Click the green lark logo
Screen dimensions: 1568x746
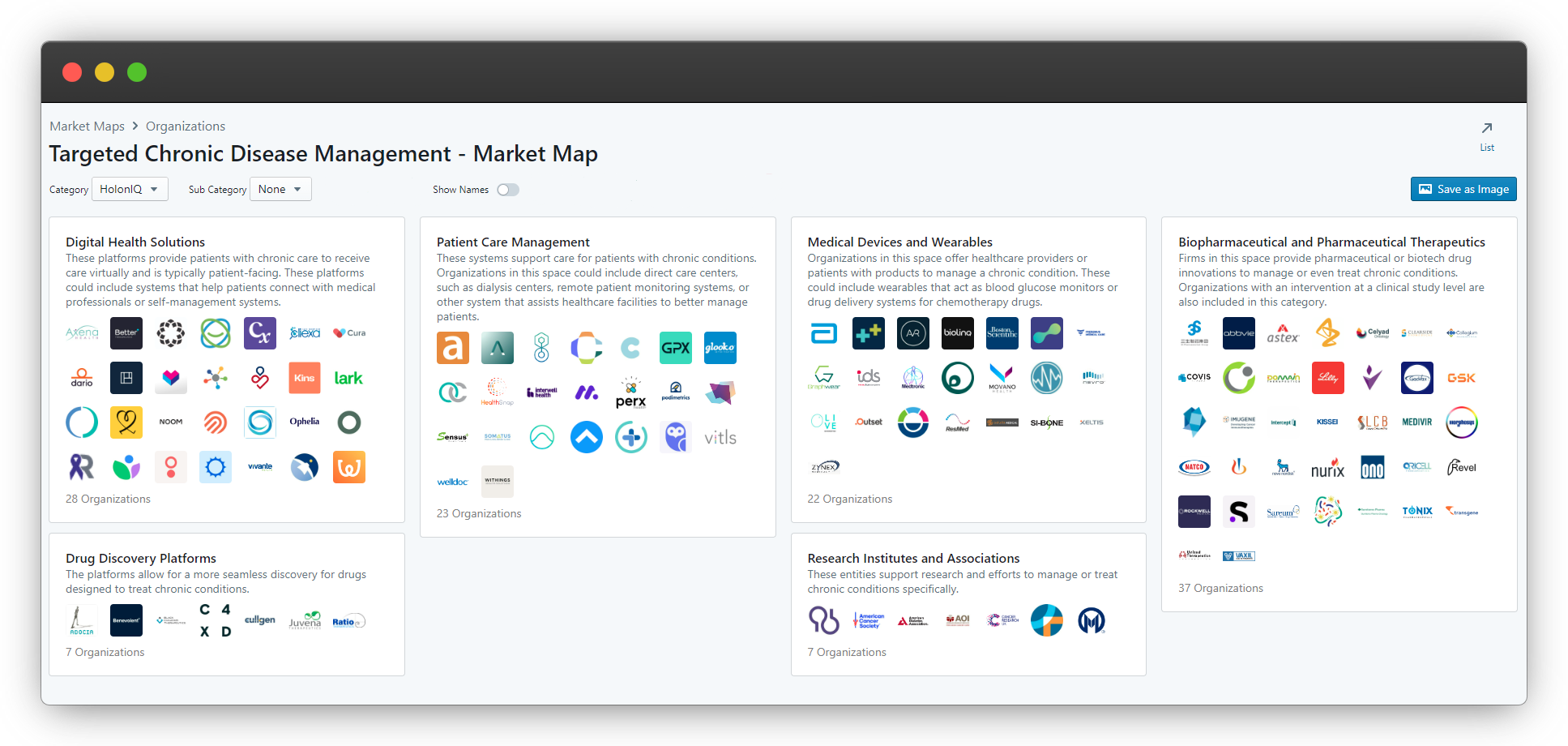click(x=349, y=378)
